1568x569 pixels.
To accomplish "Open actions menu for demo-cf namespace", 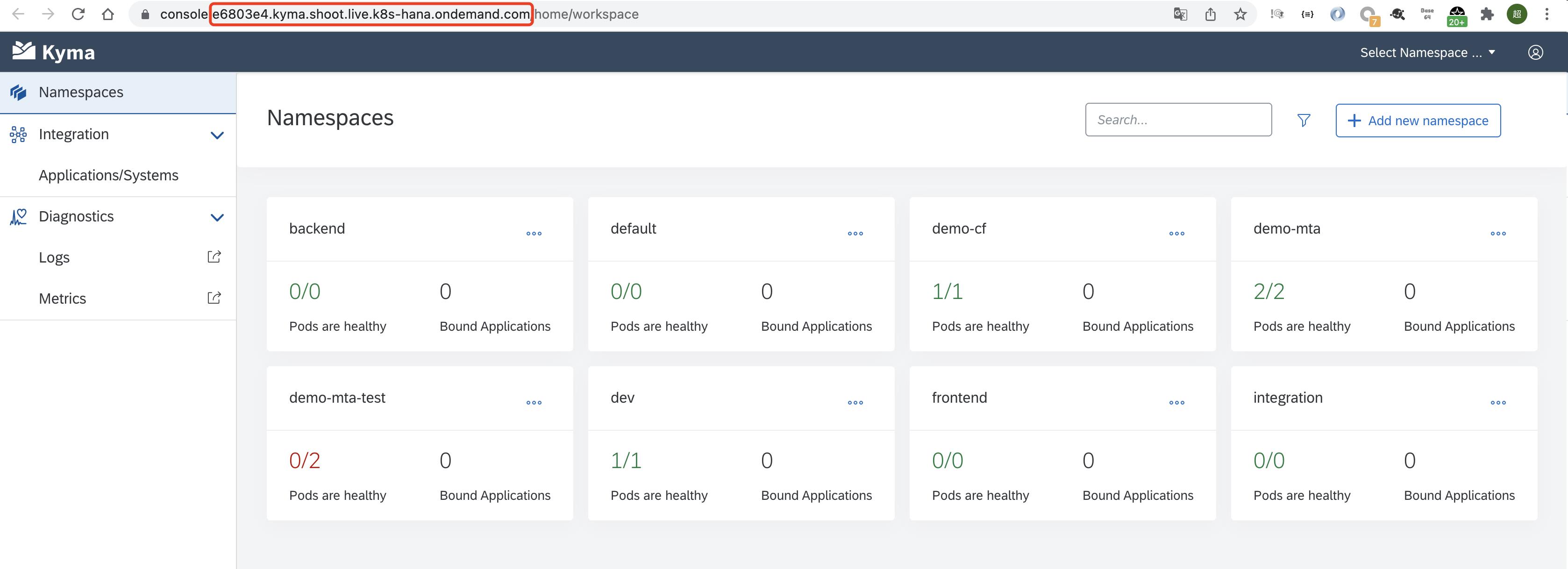I will pyautogui.click(x=1176, y=234).
